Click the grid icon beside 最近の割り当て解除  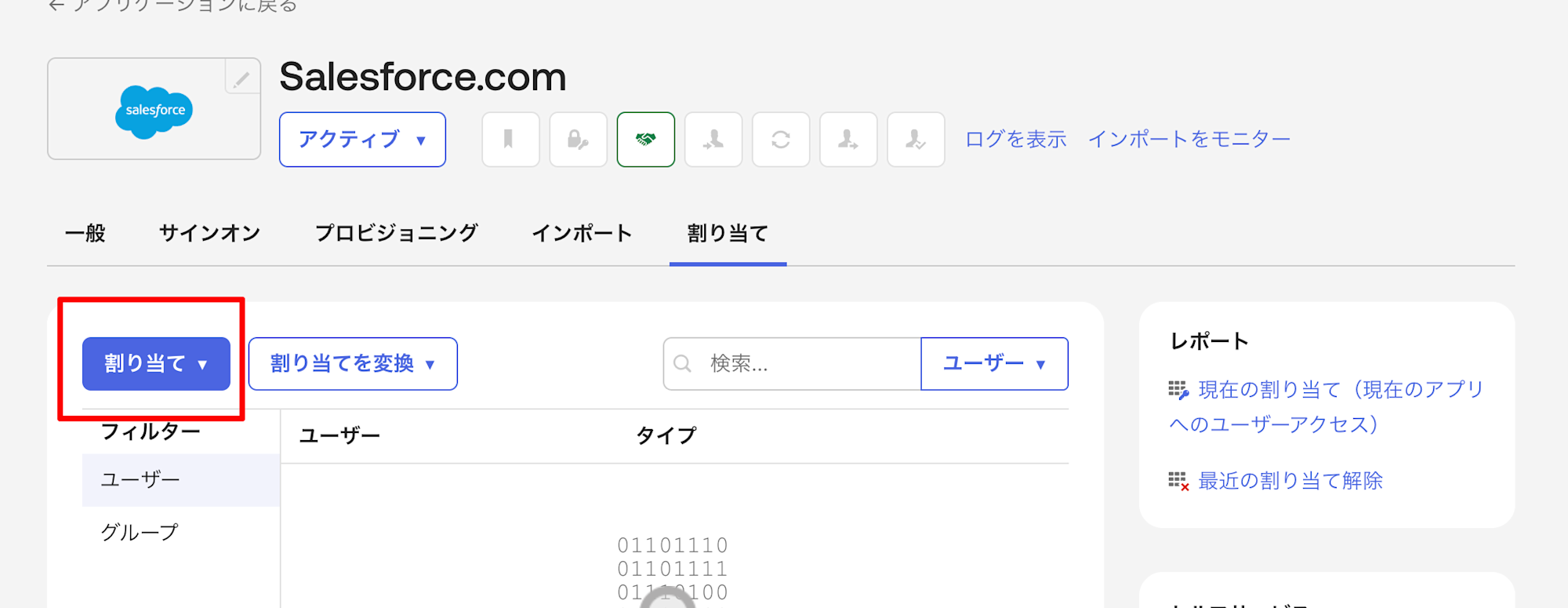[x=1178, y=481]
